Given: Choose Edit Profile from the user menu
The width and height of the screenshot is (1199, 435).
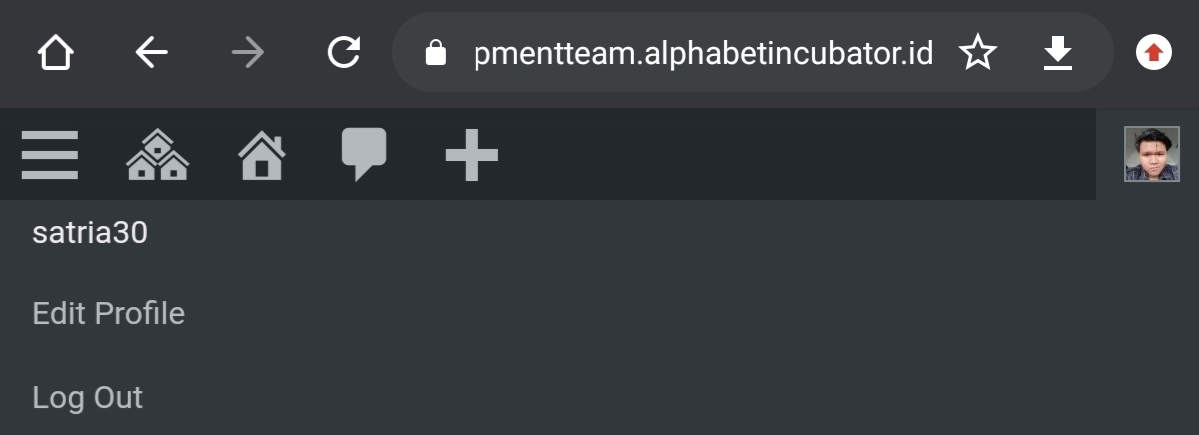Looking at the screenshot, I should 108,313.
